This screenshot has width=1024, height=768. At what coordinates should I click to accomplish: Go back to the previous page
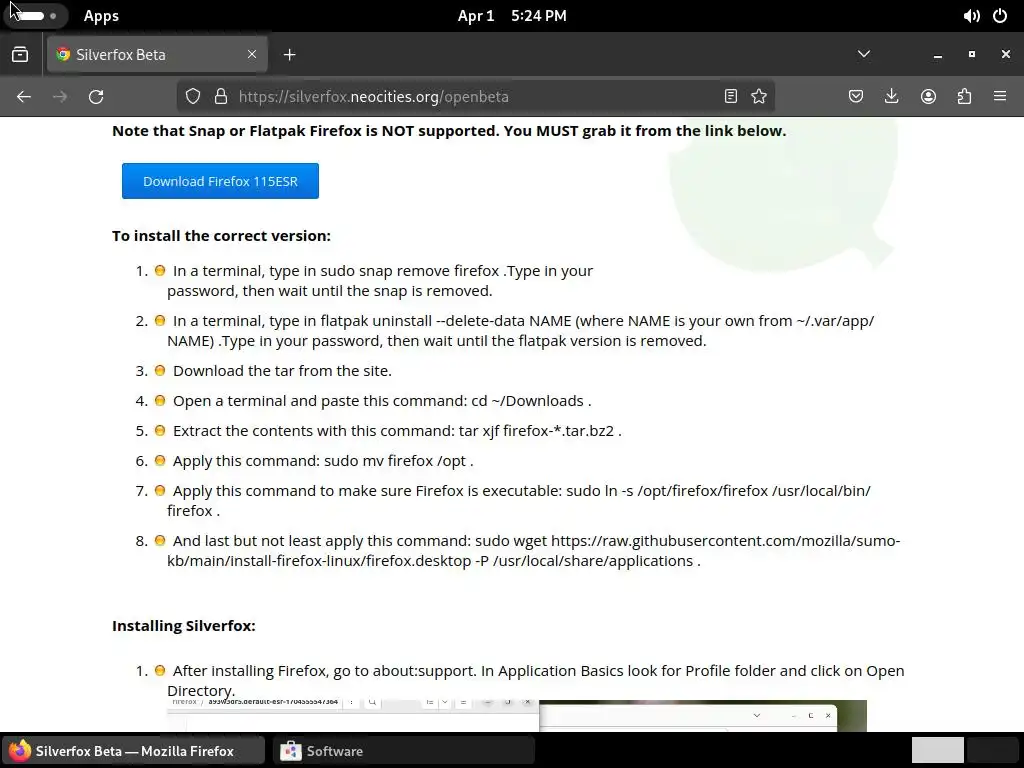(x=24, y=97)
